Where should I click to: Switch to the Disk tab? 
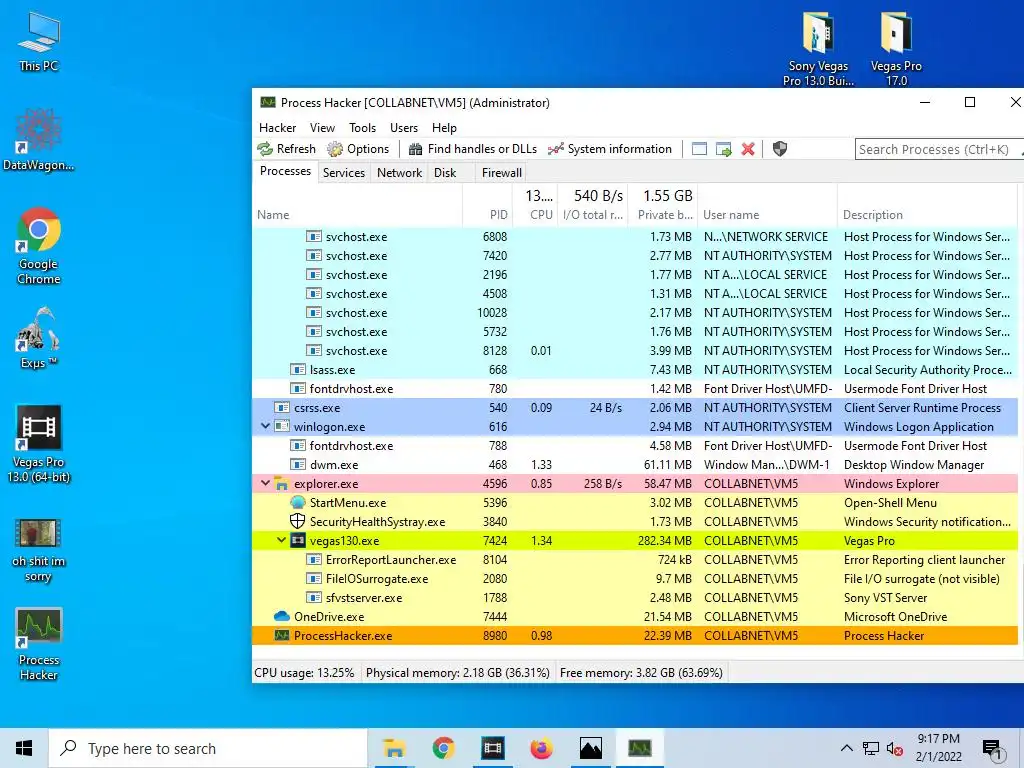445,172
